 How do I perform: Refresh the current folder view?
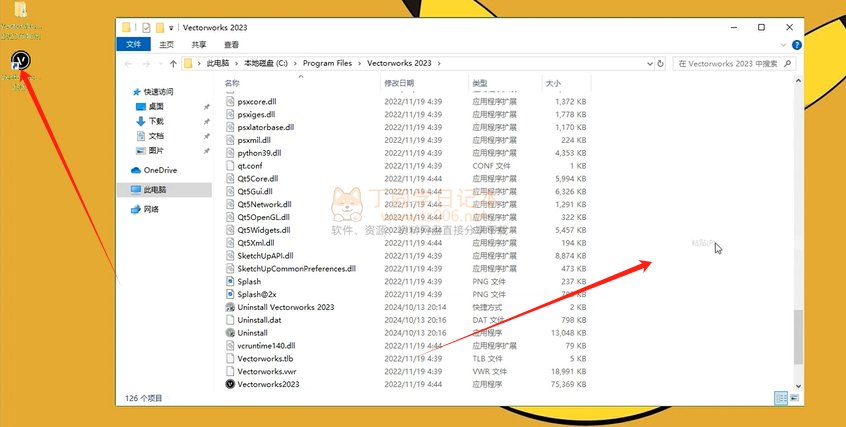click(x=660, y=63)
